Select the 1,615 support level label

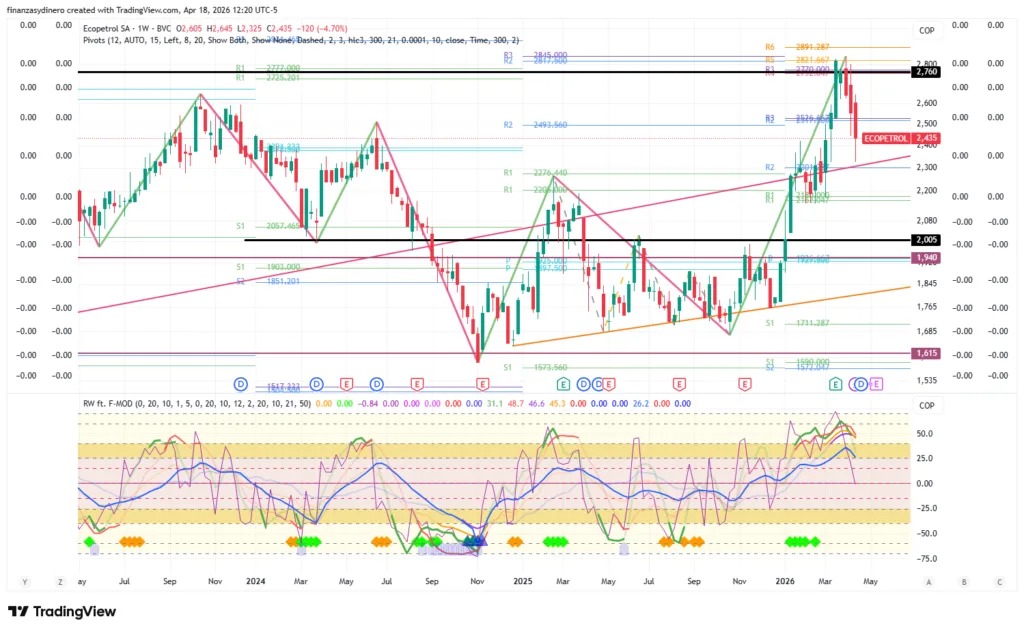point(926,353)
